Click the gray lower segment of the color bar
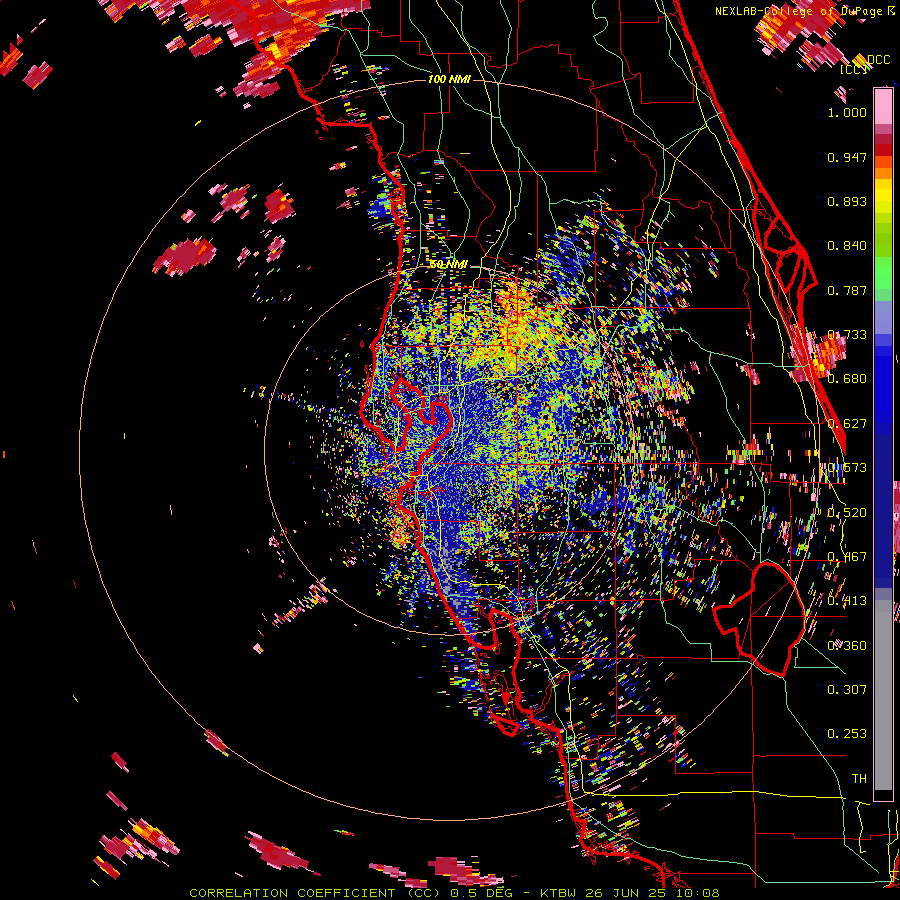Viewport: 900px width, 900px height. tap(883, 695)
